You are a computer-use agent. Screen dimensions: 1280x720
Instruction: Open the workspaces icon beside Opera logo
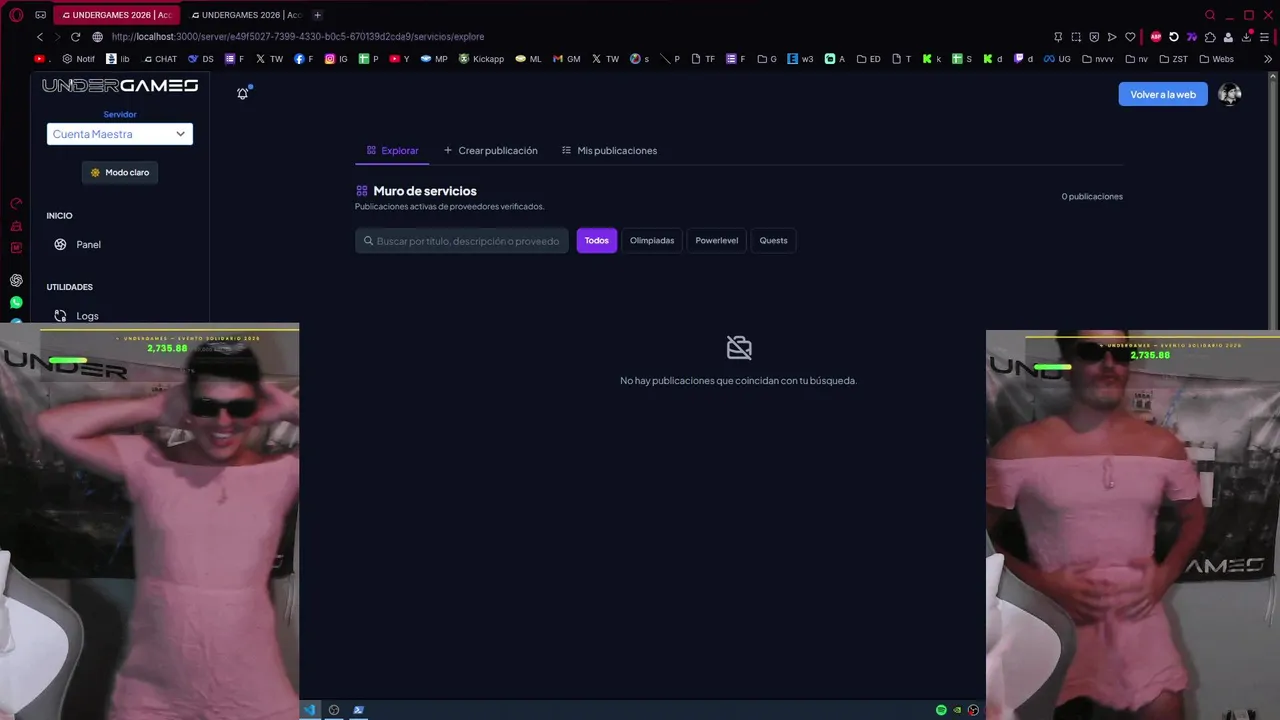click(x=40, y=15)
